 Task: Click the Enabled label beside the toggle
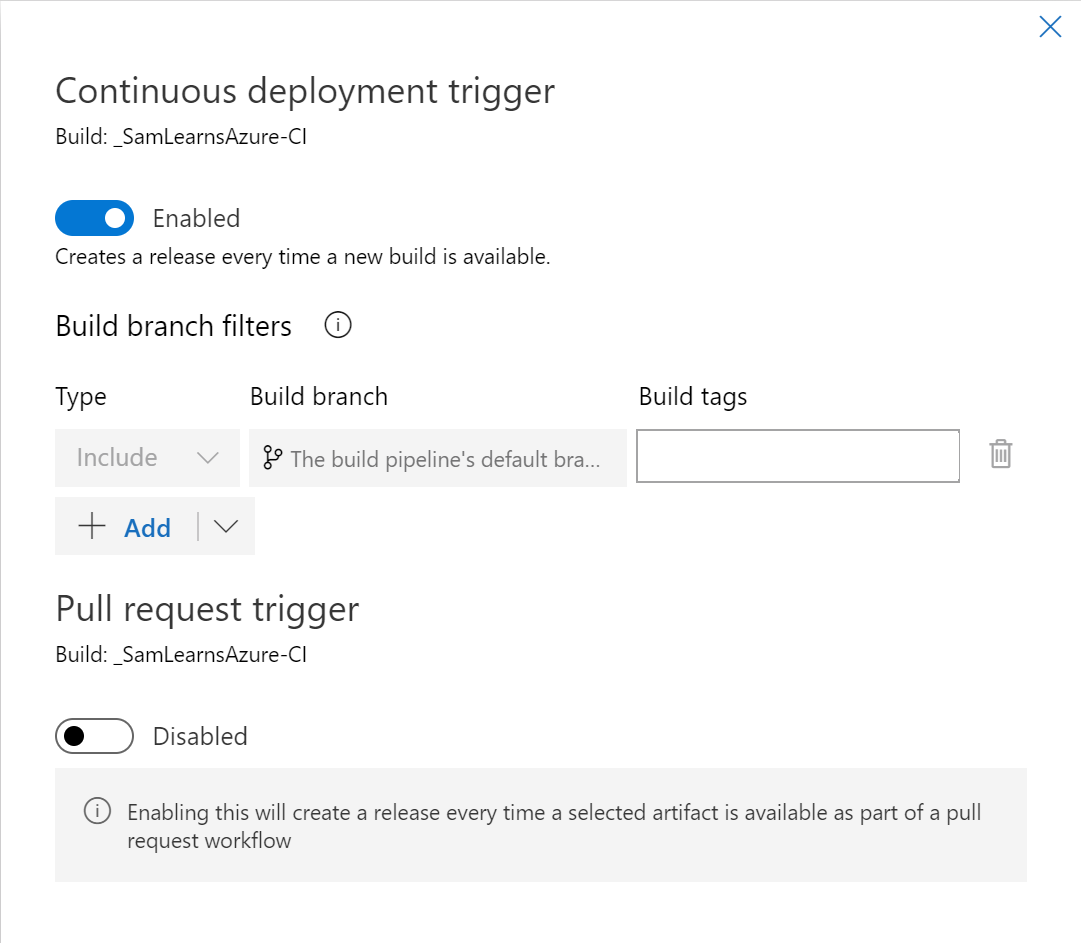pos(196,218)
